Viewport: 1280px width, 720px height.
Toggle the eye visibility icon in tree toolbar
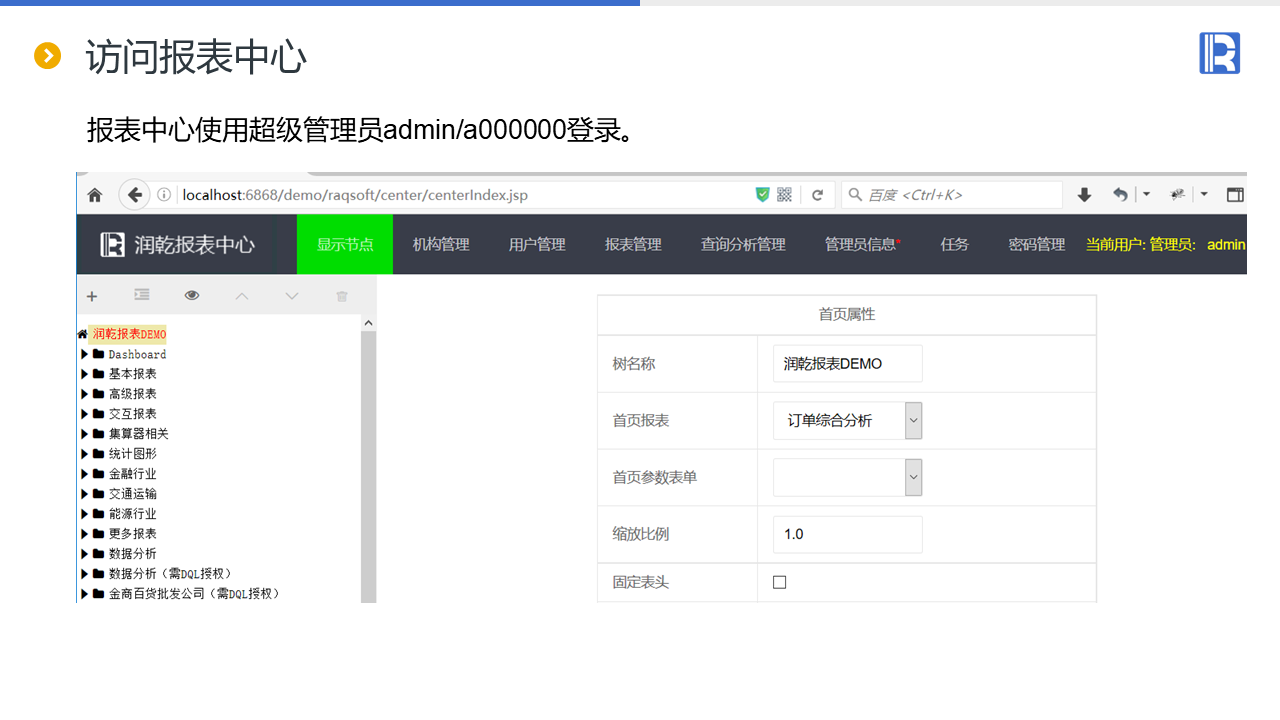(192, 295)
